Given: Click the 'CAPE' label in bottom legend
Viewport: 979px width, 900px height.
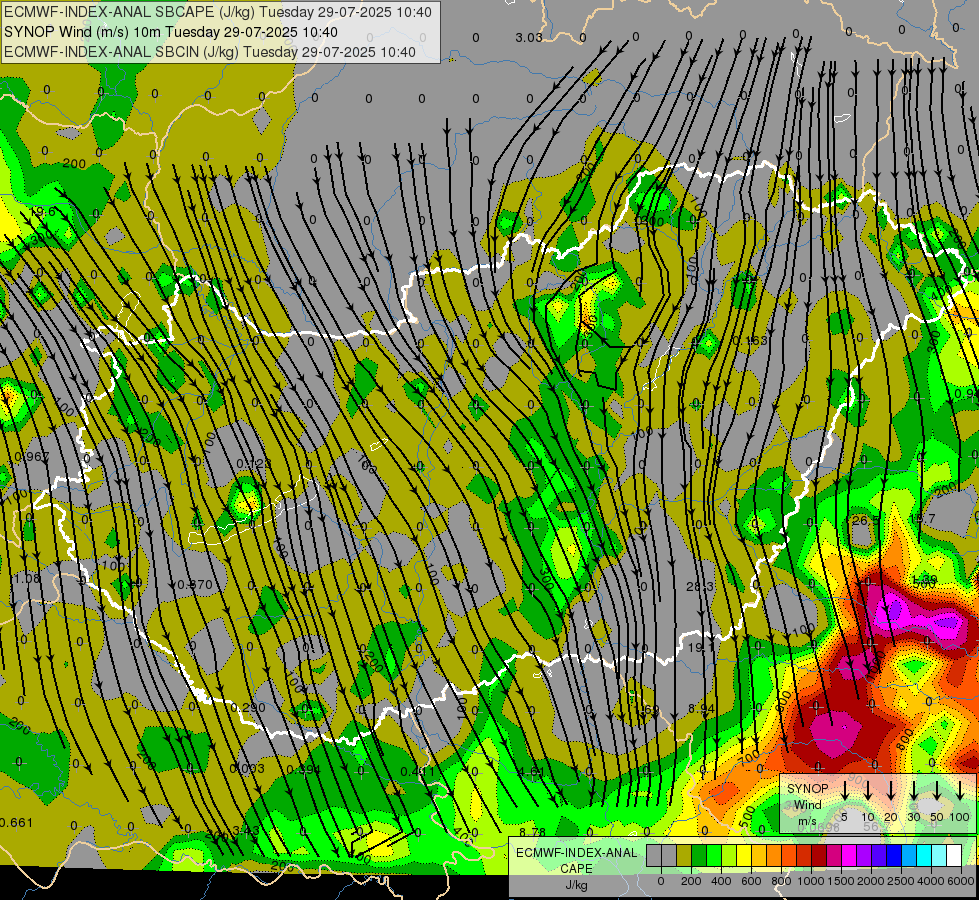Looking at the screenshot, I should pyautogui.click(x=576, y=869).
